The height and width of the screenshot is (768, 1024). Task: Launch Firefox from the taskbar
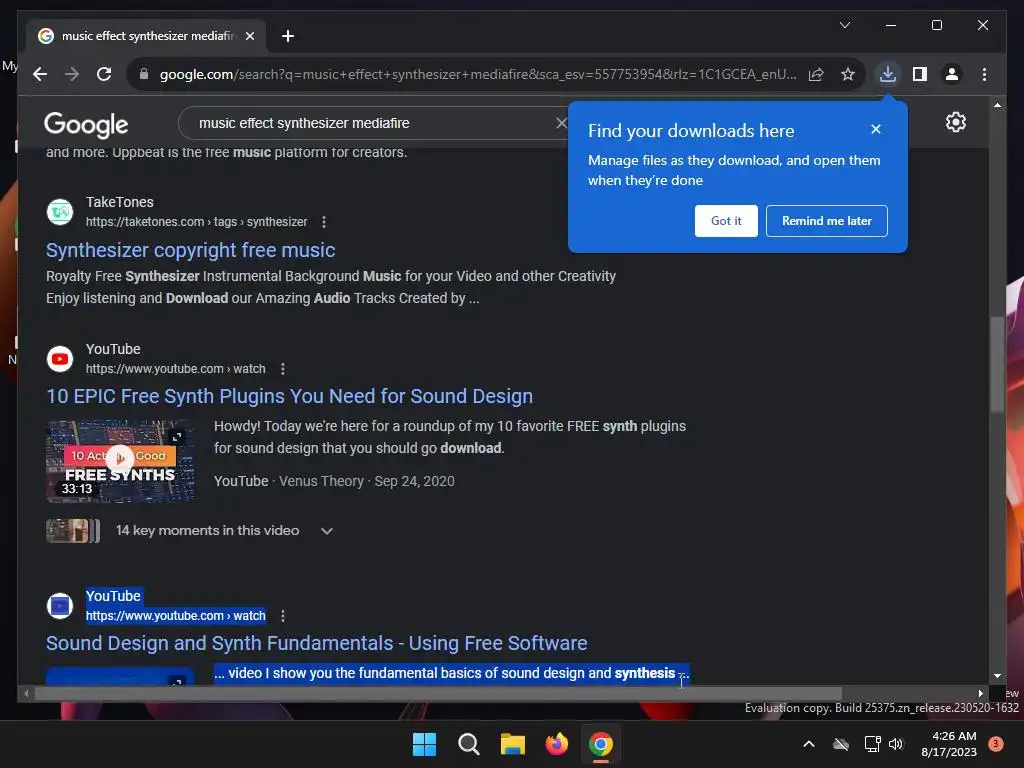[x=556, y=744]
